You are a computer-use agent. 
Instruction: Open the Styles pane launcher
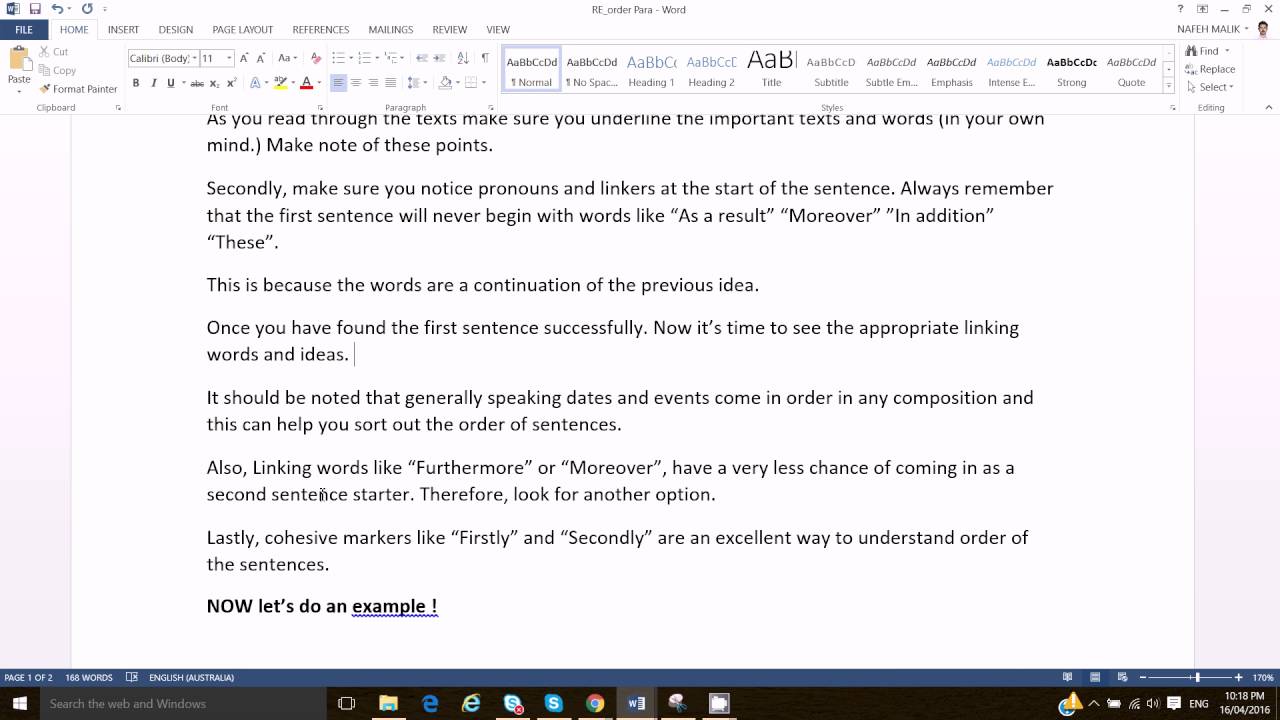[x=1171, y=107]
